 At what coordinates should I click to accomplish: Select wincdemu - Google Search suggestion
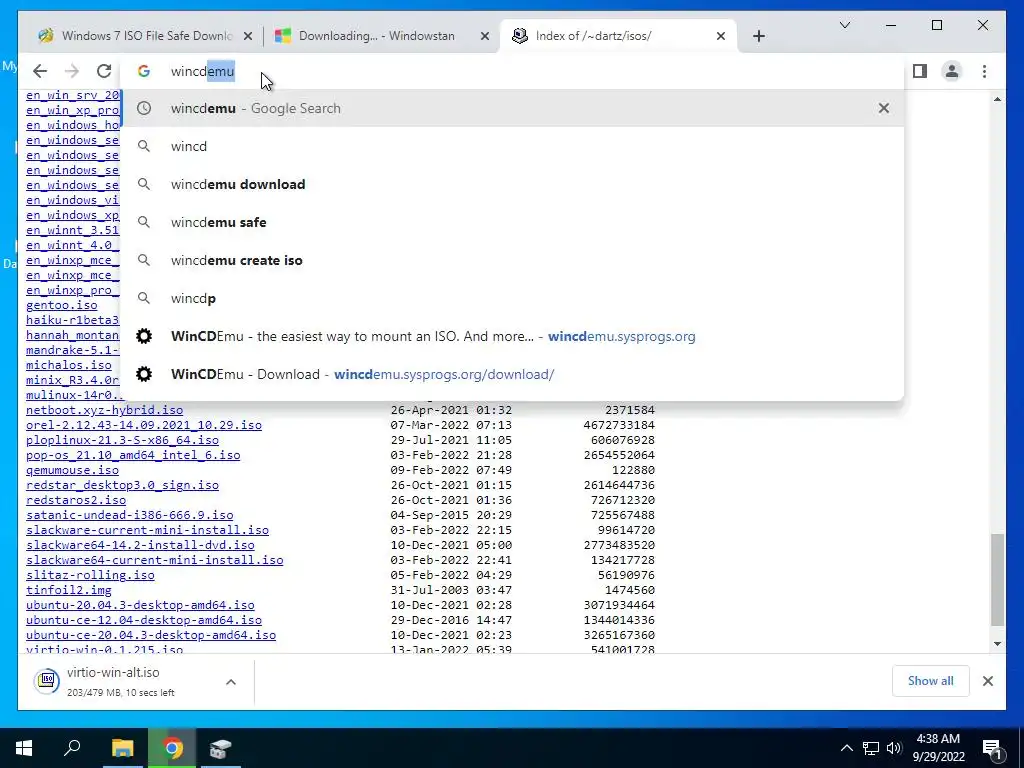click(512, 108)
